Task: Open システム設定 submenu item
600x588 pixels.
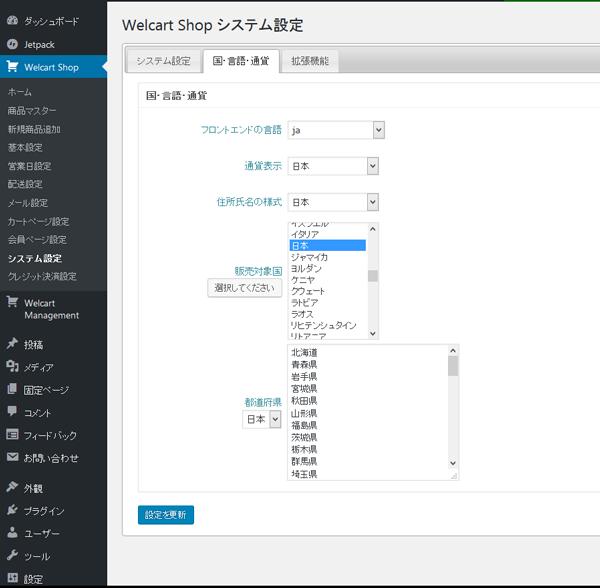Action: coord(35,259)
